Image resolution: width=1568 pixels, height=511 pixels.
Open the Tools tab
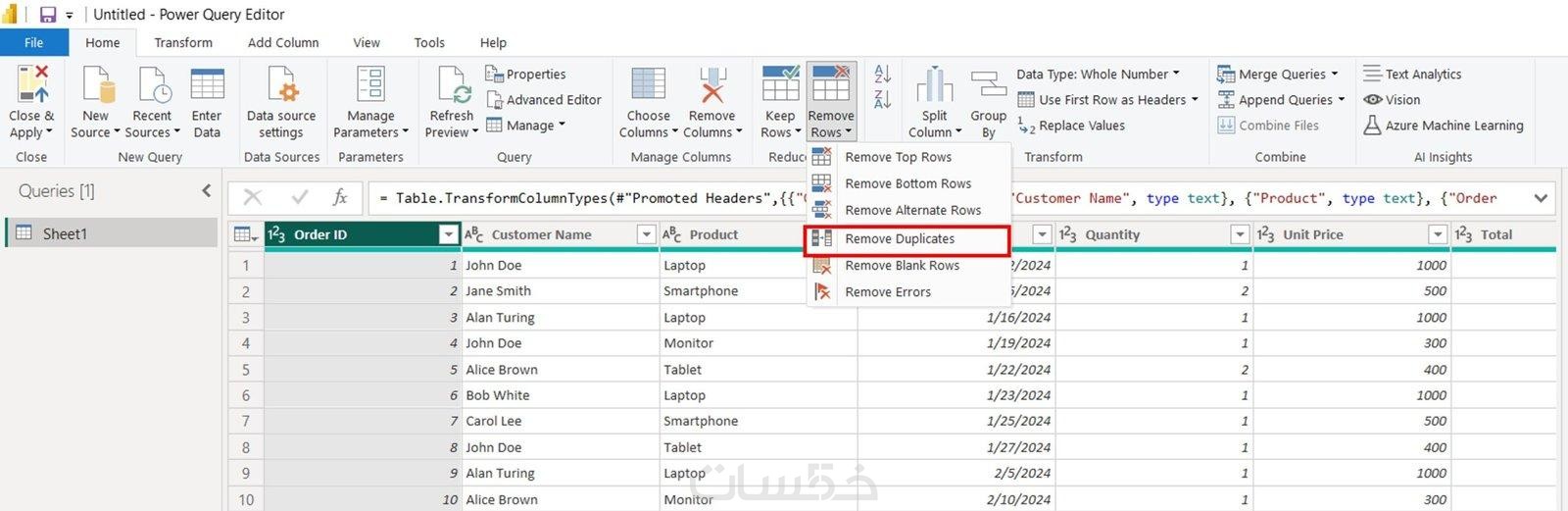[x=429, y=42]
